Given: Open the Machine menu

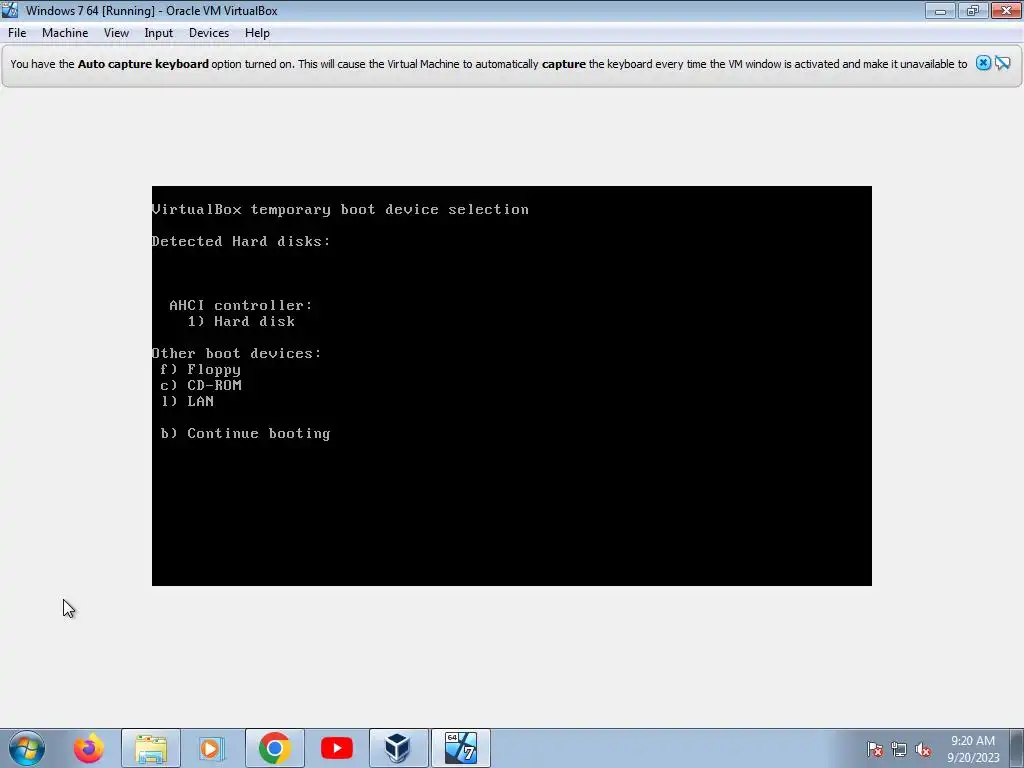Looking at the screenshot, I should point(65,33).
